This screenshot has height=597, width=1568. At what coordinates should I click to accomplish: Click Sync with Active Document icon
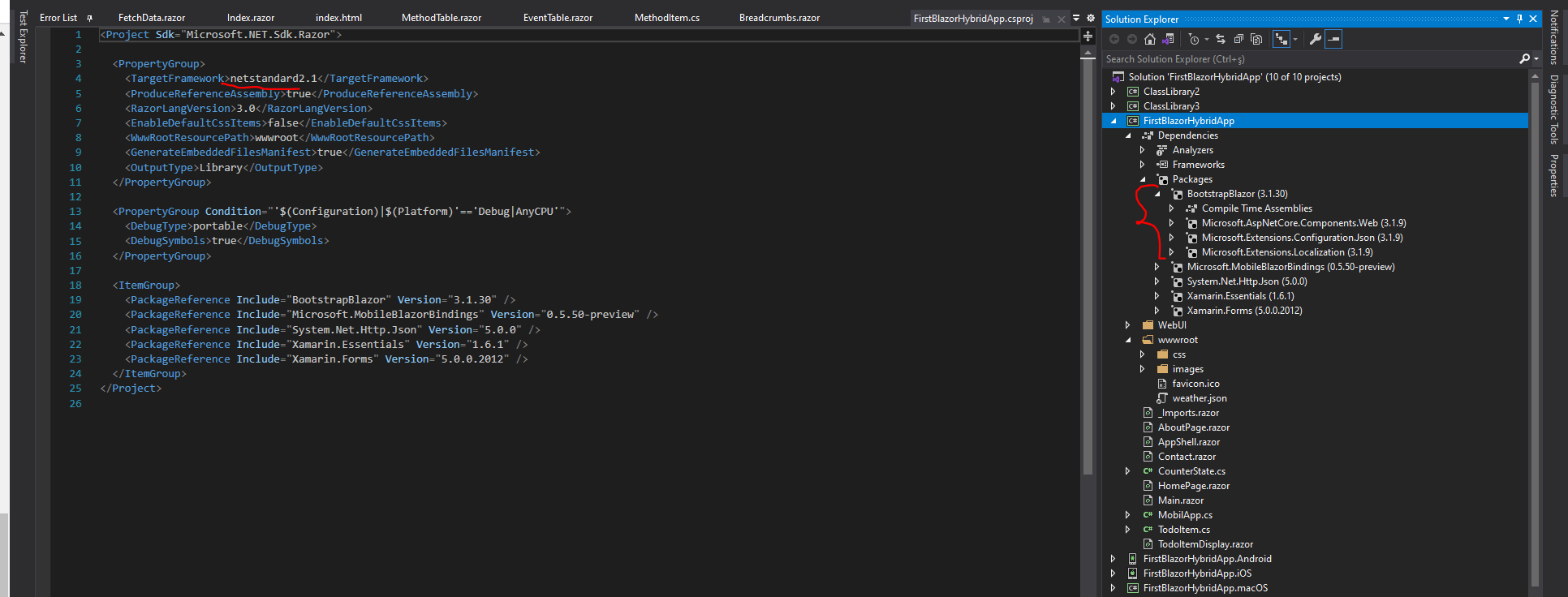[1221, 39]
